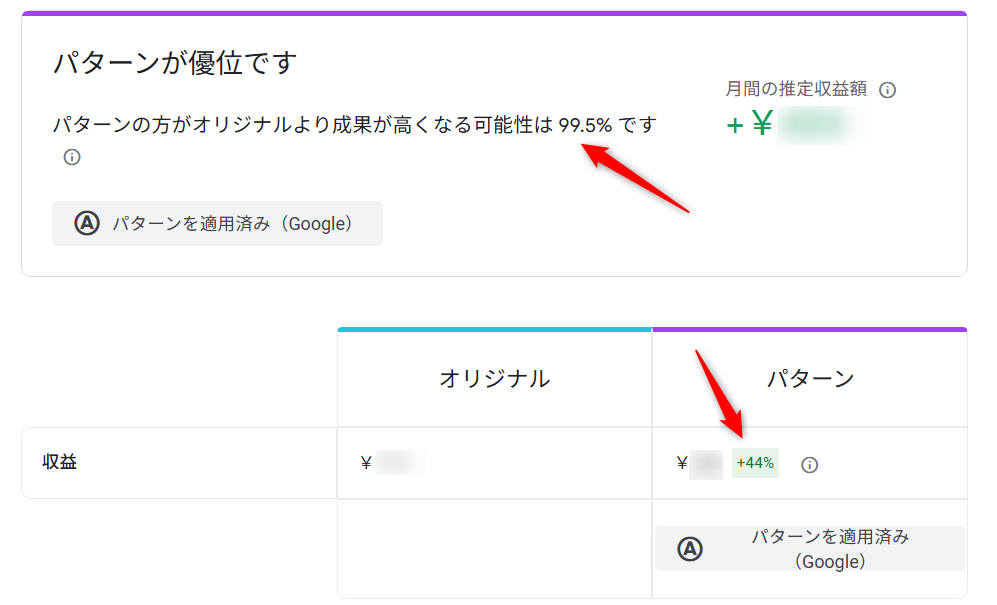This screenshot has width=997, height=605.
Task: Click the 月間の推定収益額 label
Action: pos(797,90)
